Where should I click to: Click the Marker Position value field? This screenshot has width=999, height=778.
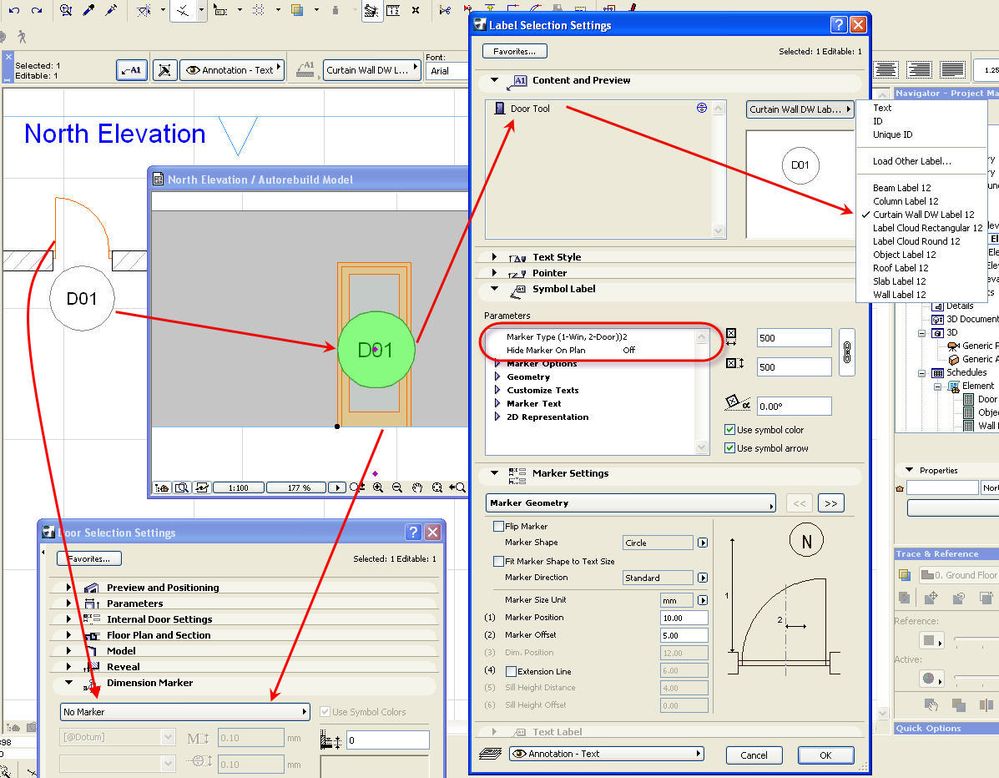pos(684,617)
